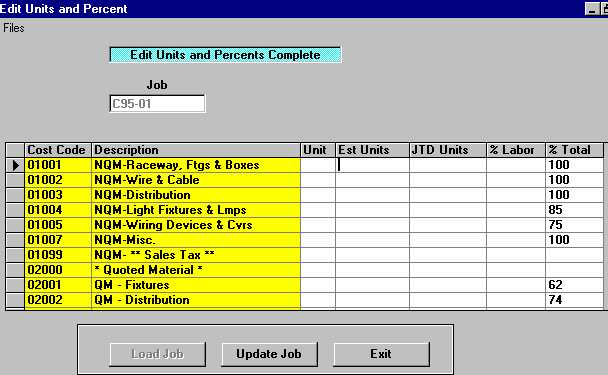Click description NQM-Wire & Cable
This screenshot has width=608, height=375.
[x=196, y=180]
